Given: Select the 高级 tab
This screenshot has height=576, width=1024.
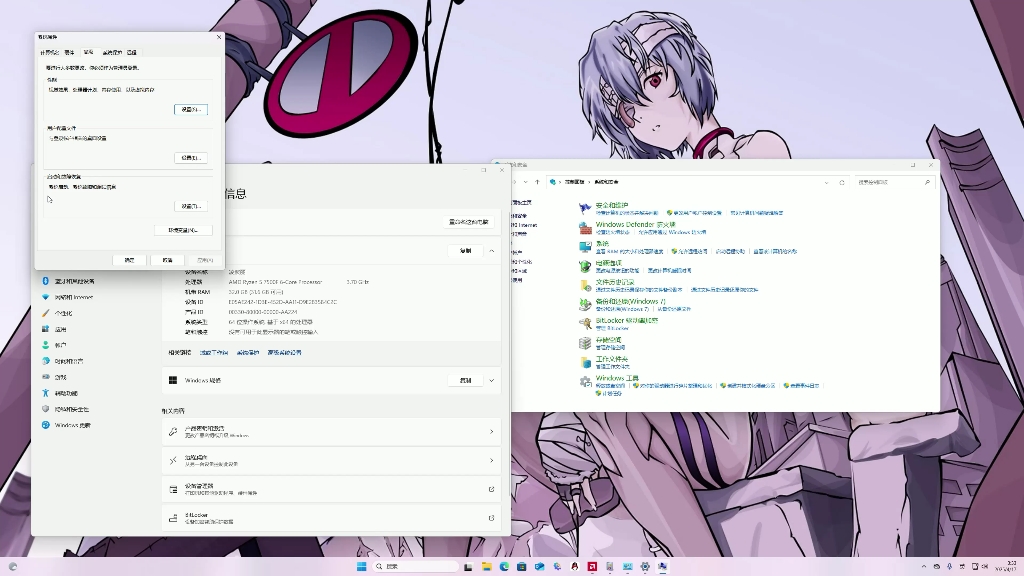Looking at the screenshot, I should (x=88, y=52).
